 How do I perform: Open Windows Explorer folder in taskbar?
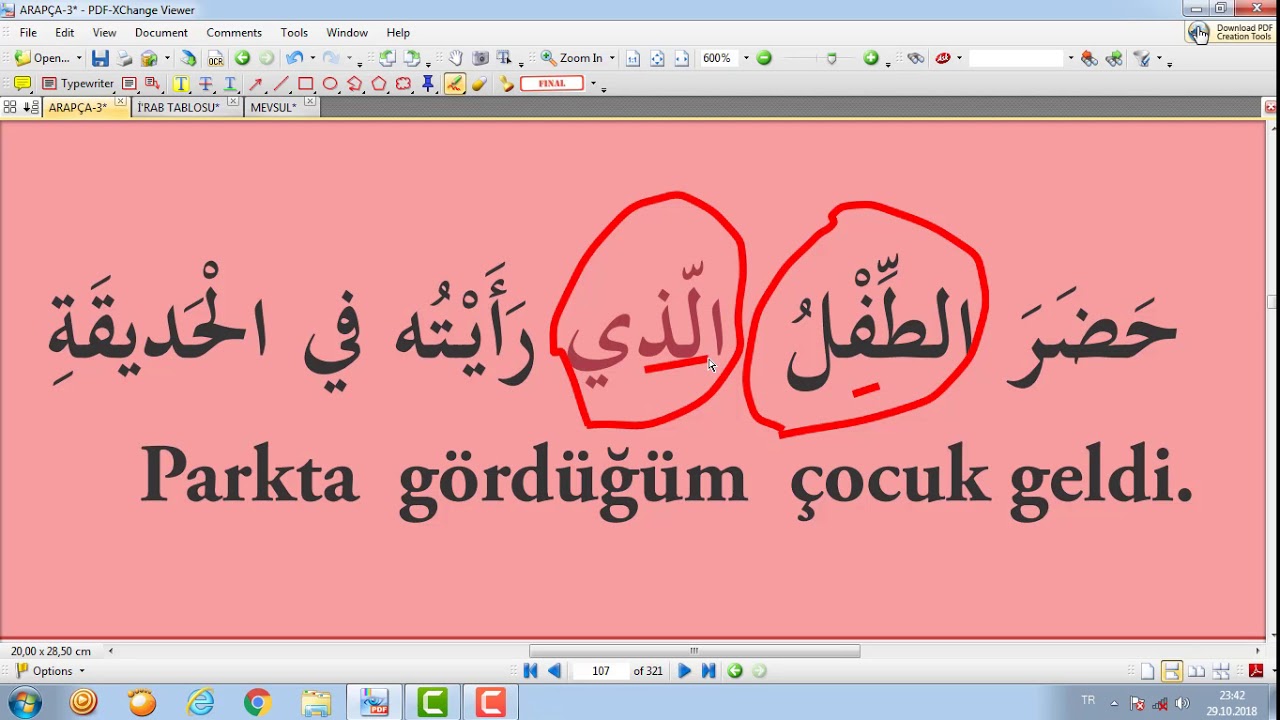click(x=316, y=703)
